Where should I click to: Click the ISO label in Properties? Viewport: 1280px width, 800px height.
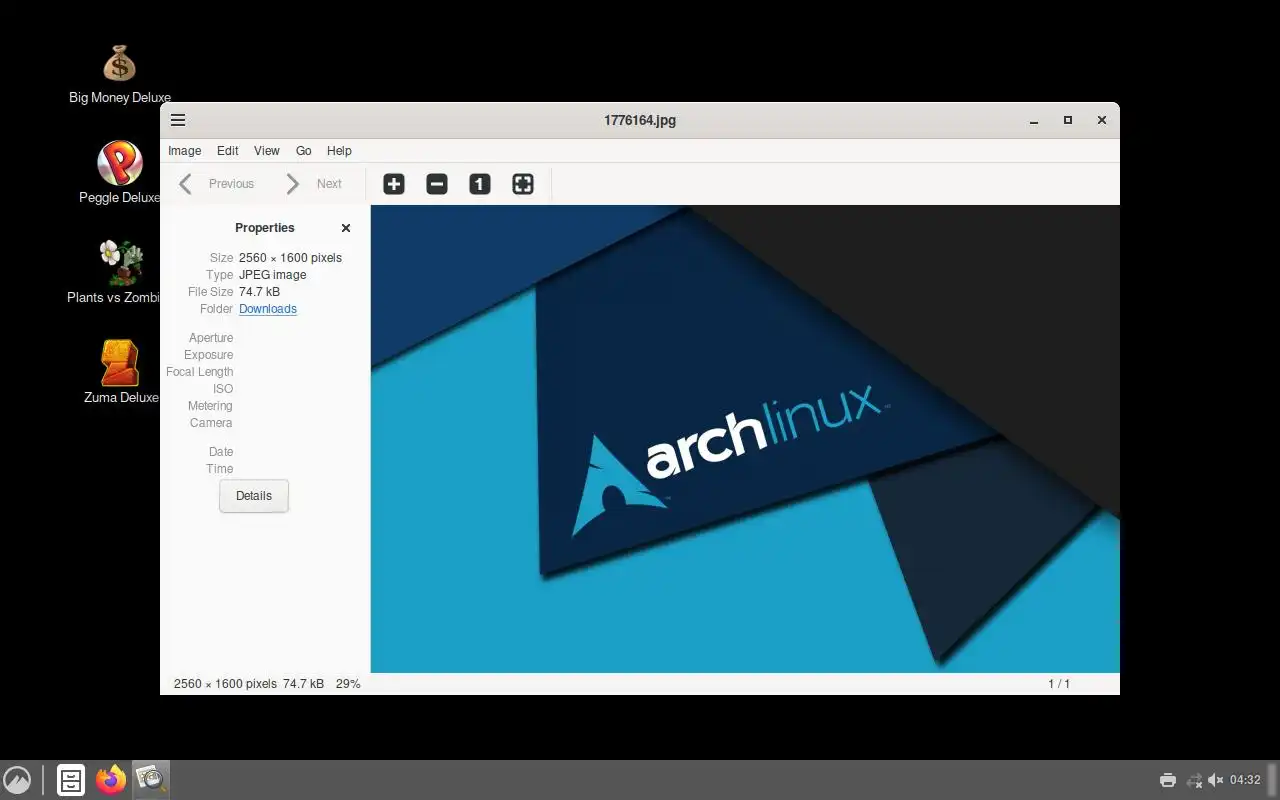click(x=223, y=389)
